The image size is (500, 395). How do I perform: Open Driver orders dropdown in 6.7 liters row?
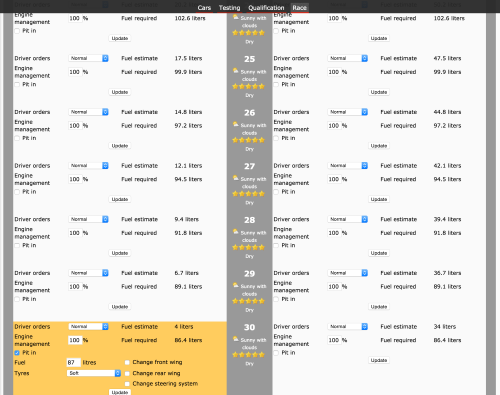(x=88, y=273)
